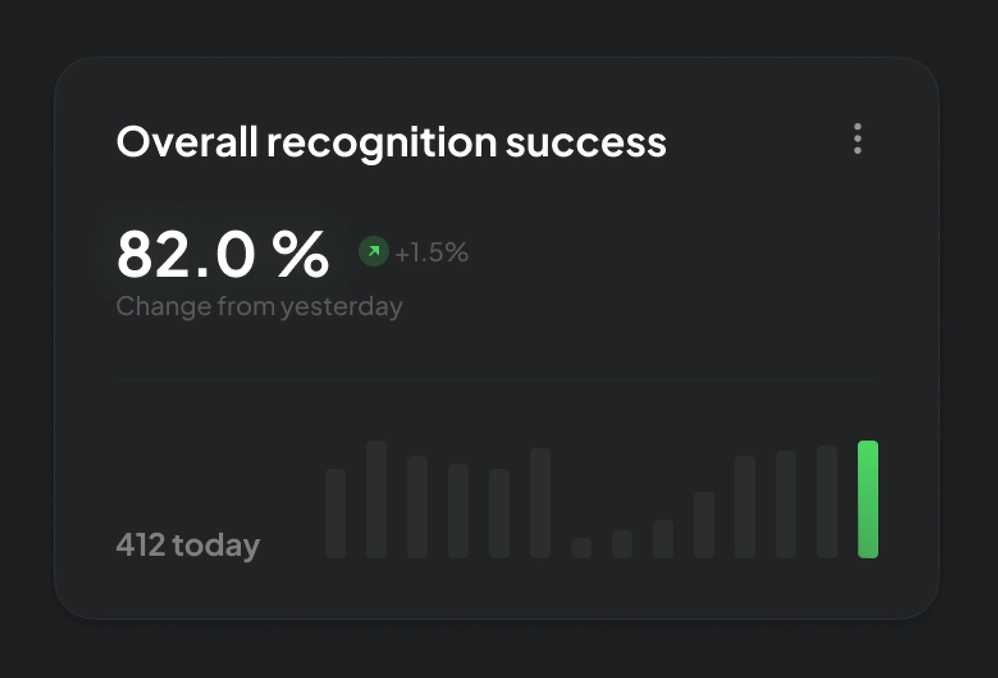Screen dimensions: 998x678
Task: Click the first bar on the chart's left
Action: coord(335,513)
